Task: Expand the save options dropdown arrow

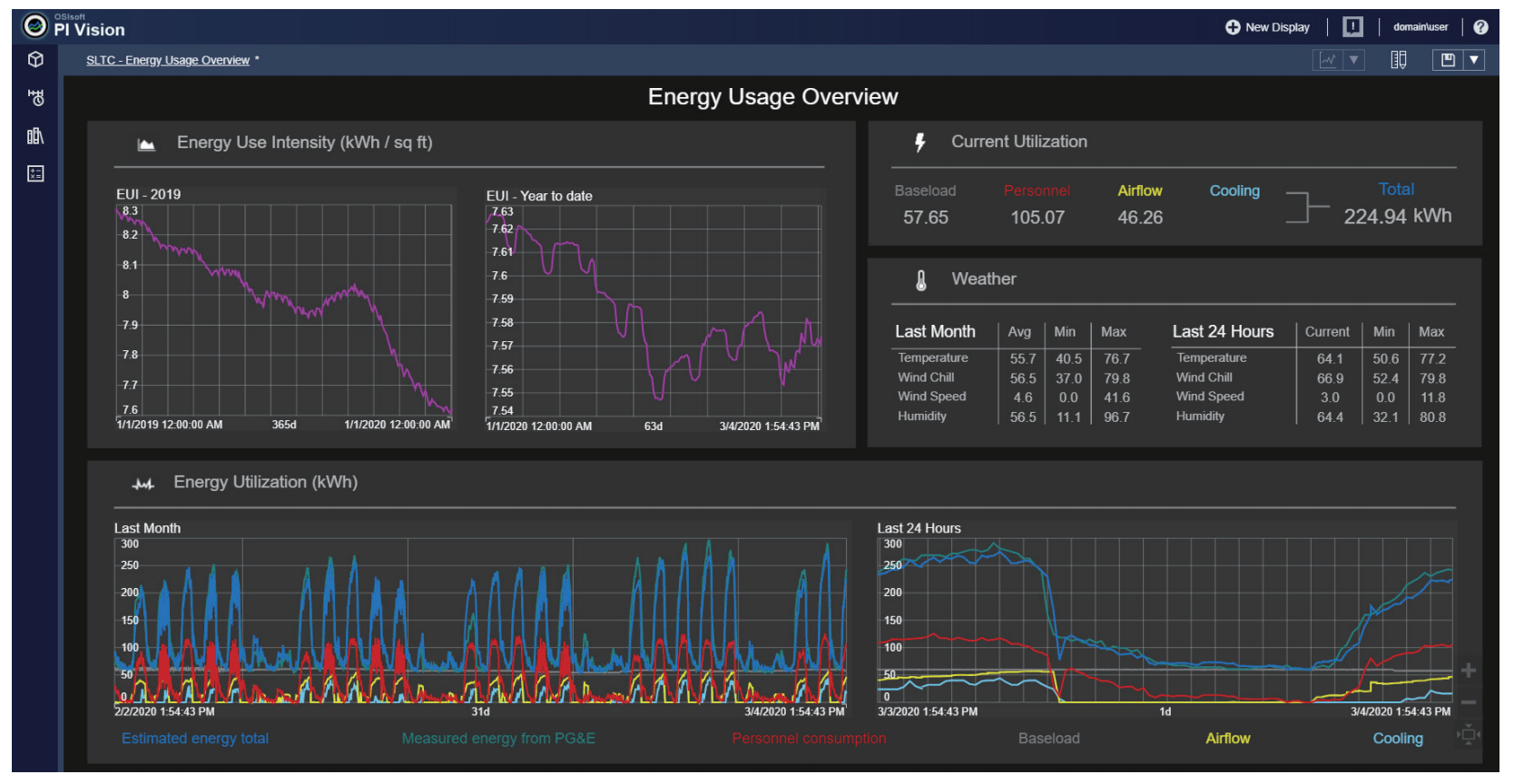Action: [x=1474, y=60]
